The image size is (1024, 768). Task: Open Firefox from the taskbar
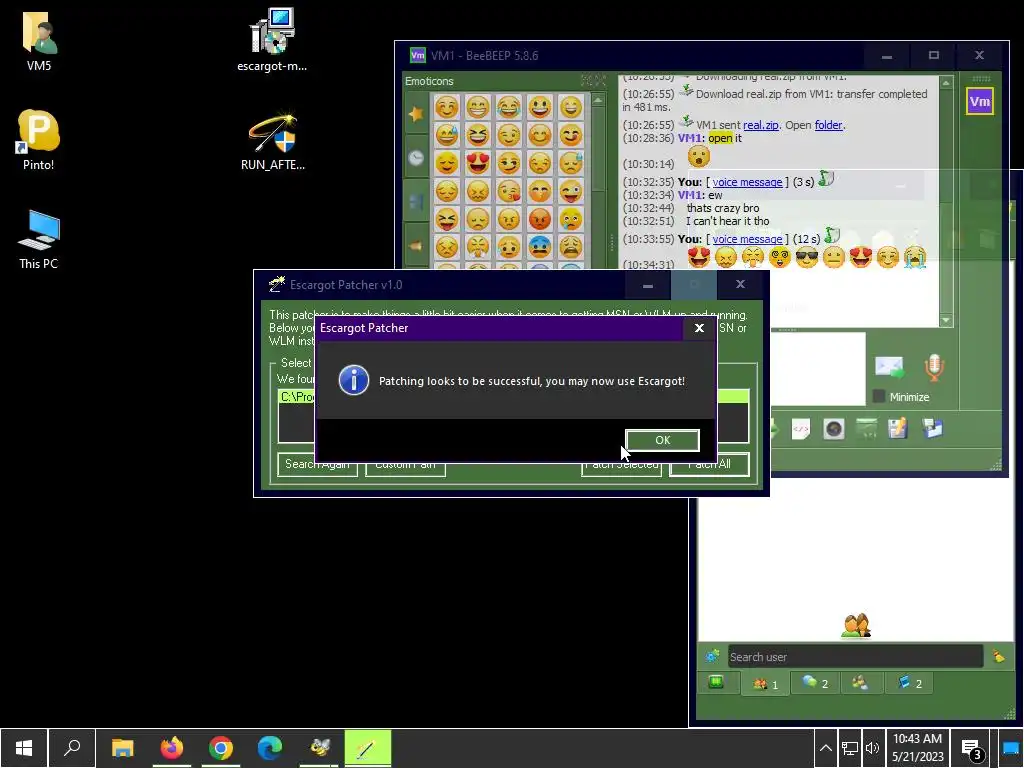[172, 748]
